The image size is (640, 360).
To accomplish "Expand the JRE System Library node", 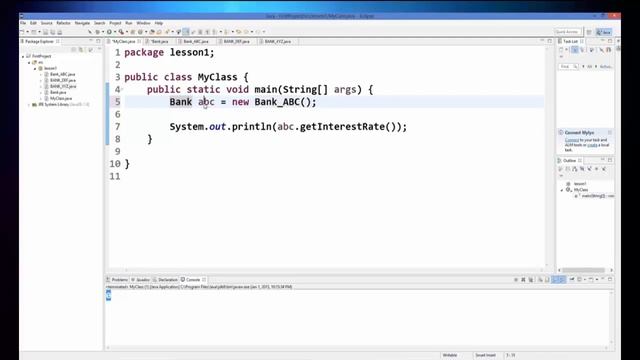I will 29,105.
